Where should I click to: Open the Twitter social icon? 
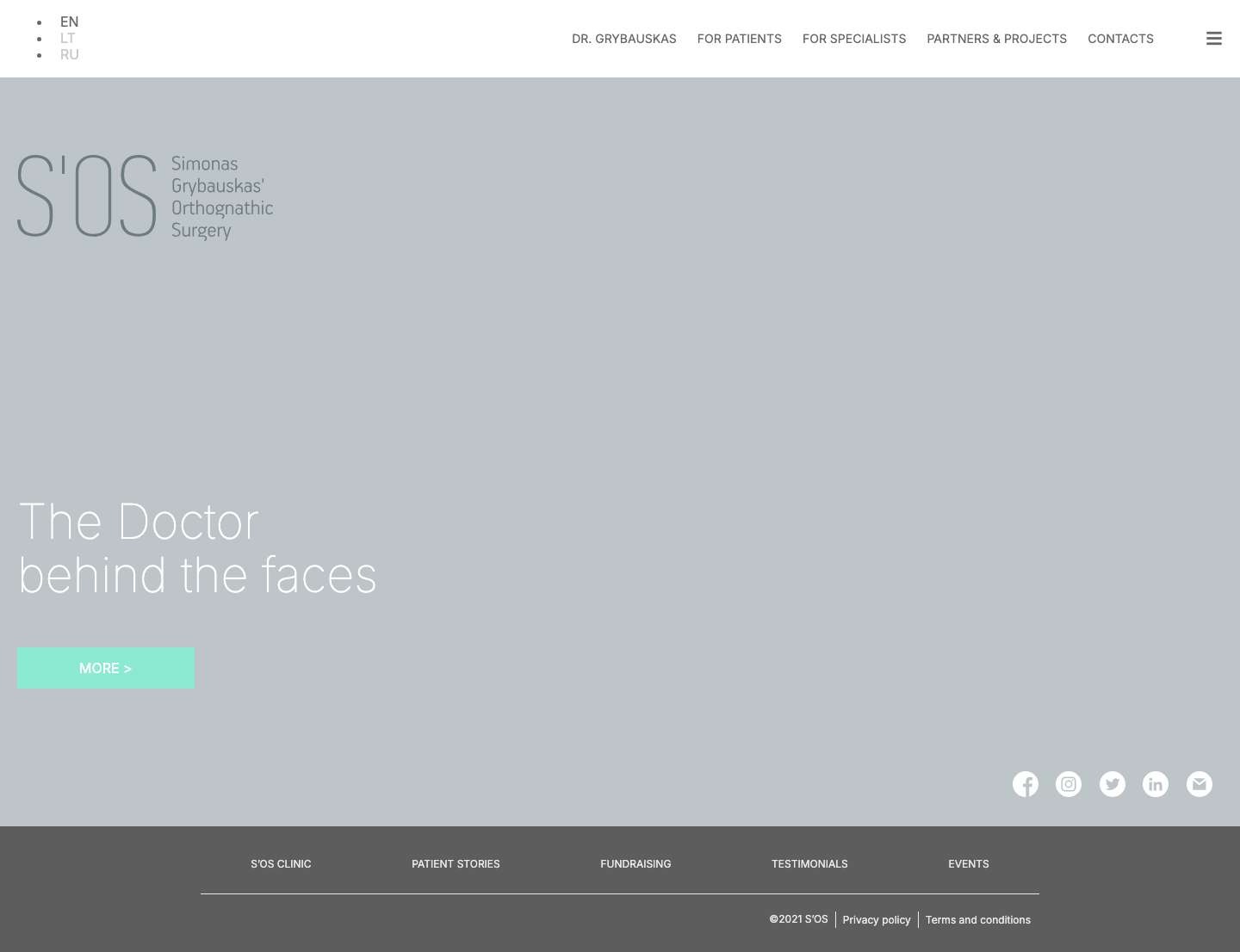tap(1113, 784)
